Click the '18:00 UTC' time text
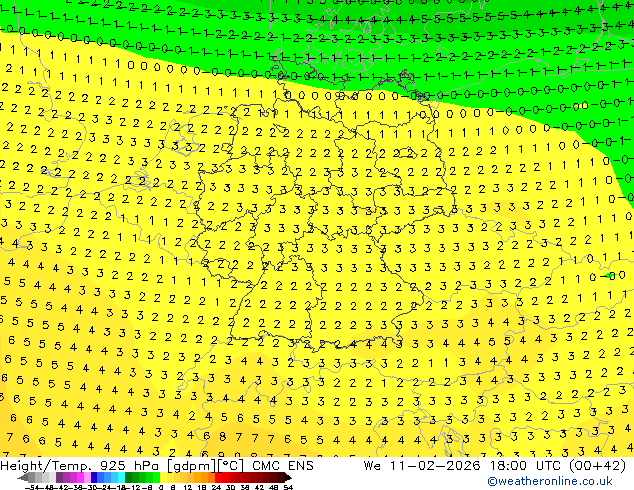634x490 pixels. 526,466
